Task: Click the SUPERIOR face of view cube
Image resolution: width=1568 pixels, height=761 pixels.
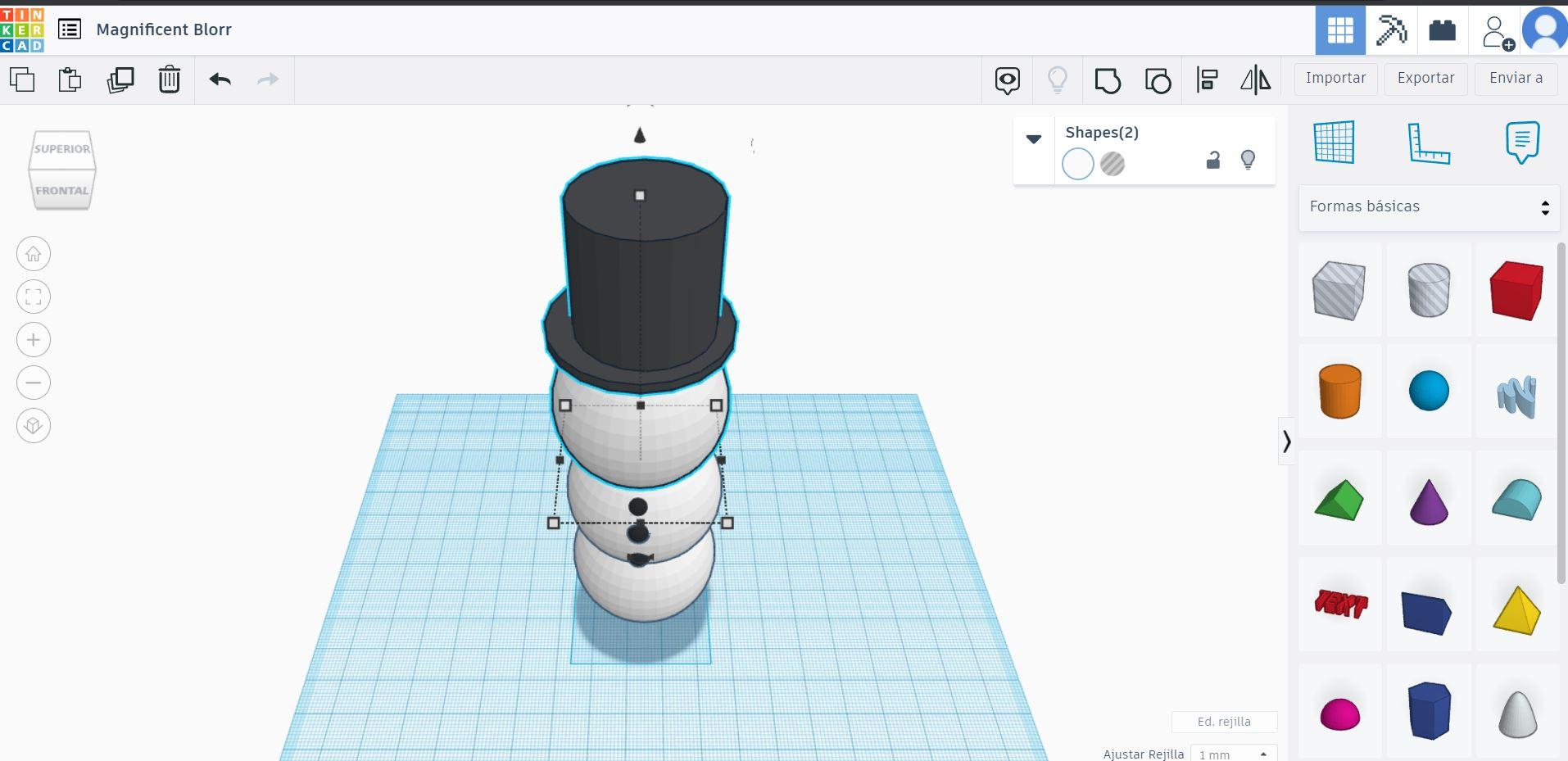Action: tap(62, 149)
